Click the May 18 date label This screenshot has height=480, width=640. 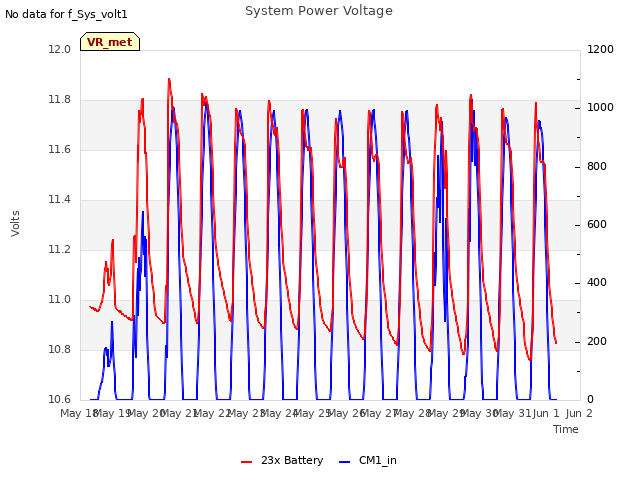[x=78, y=413]
